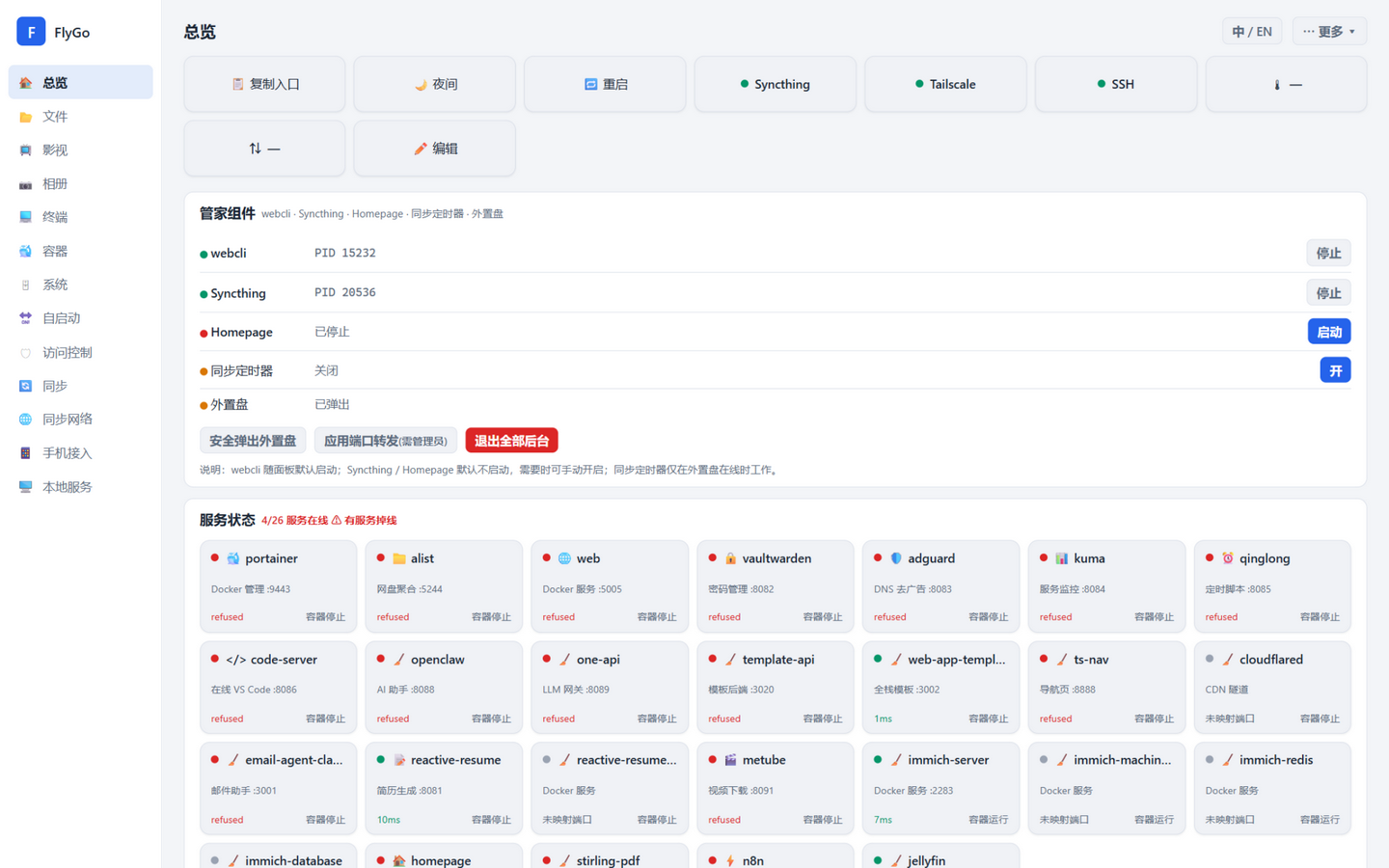1389x868 pixels.
Task: Click the FlyGo logo icon
Action: 31,32
